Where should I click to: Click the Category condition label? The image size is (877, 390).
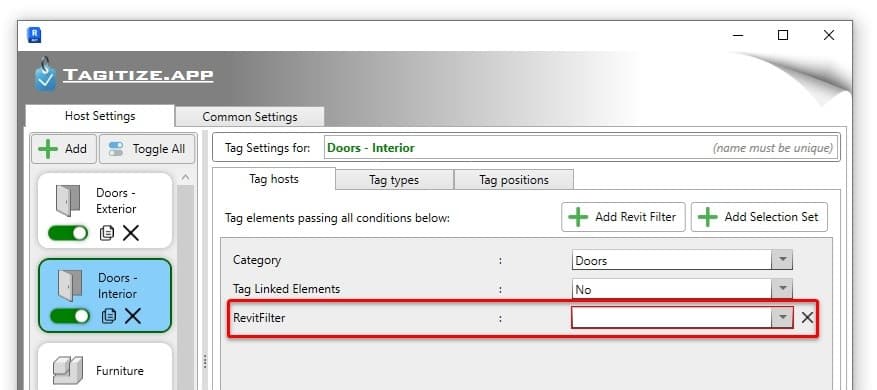pos(257,260)
